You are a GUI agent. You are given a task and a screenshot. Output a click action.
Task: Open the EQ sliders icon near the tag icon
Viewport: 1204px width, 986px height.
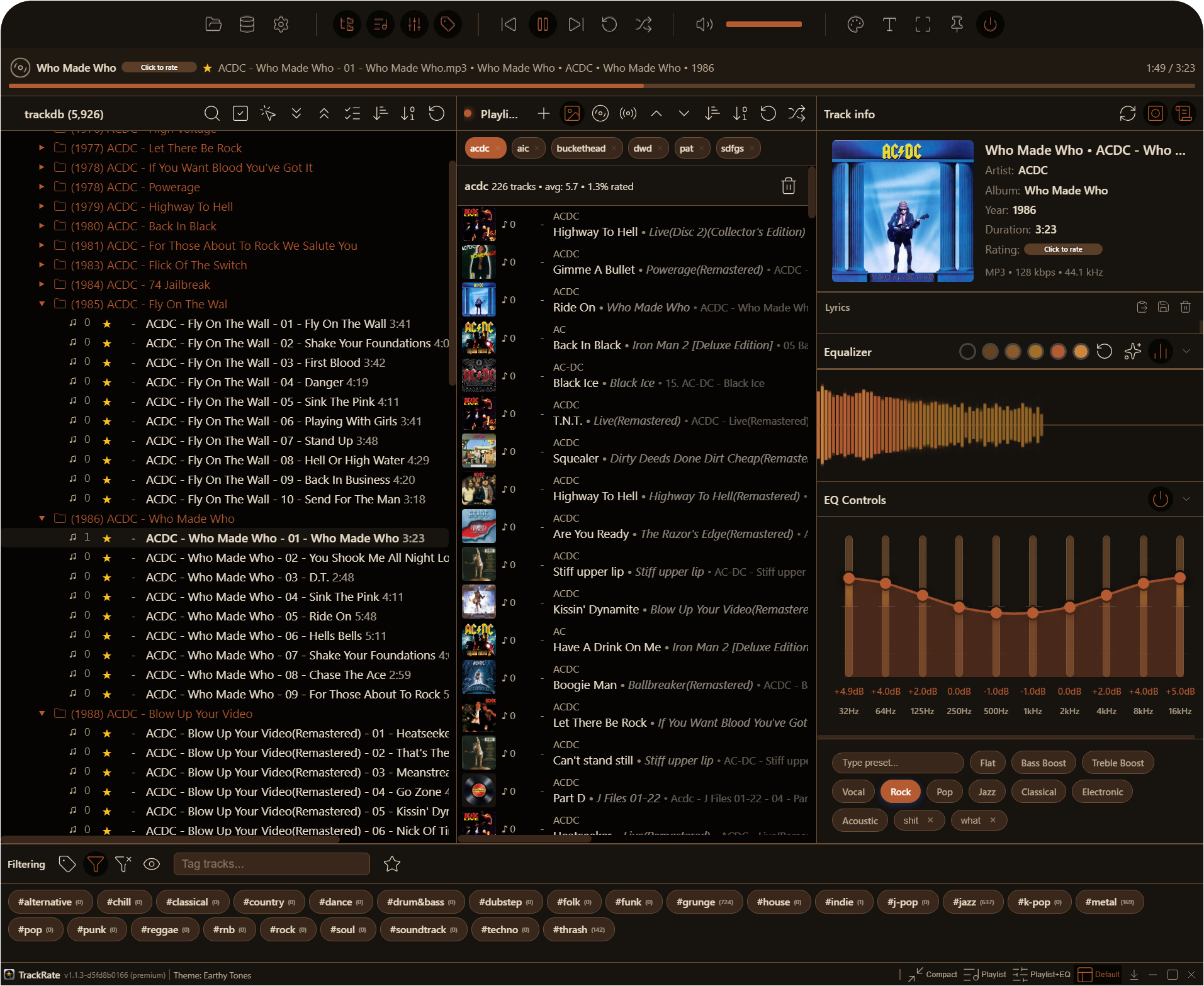click(x=414, y=25)
